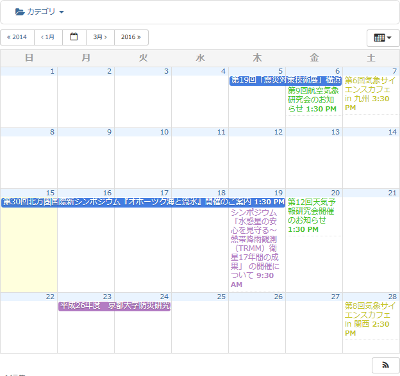Select day 21 in the calendar
This screenshot has height=376, width=400.
(392, 193)
